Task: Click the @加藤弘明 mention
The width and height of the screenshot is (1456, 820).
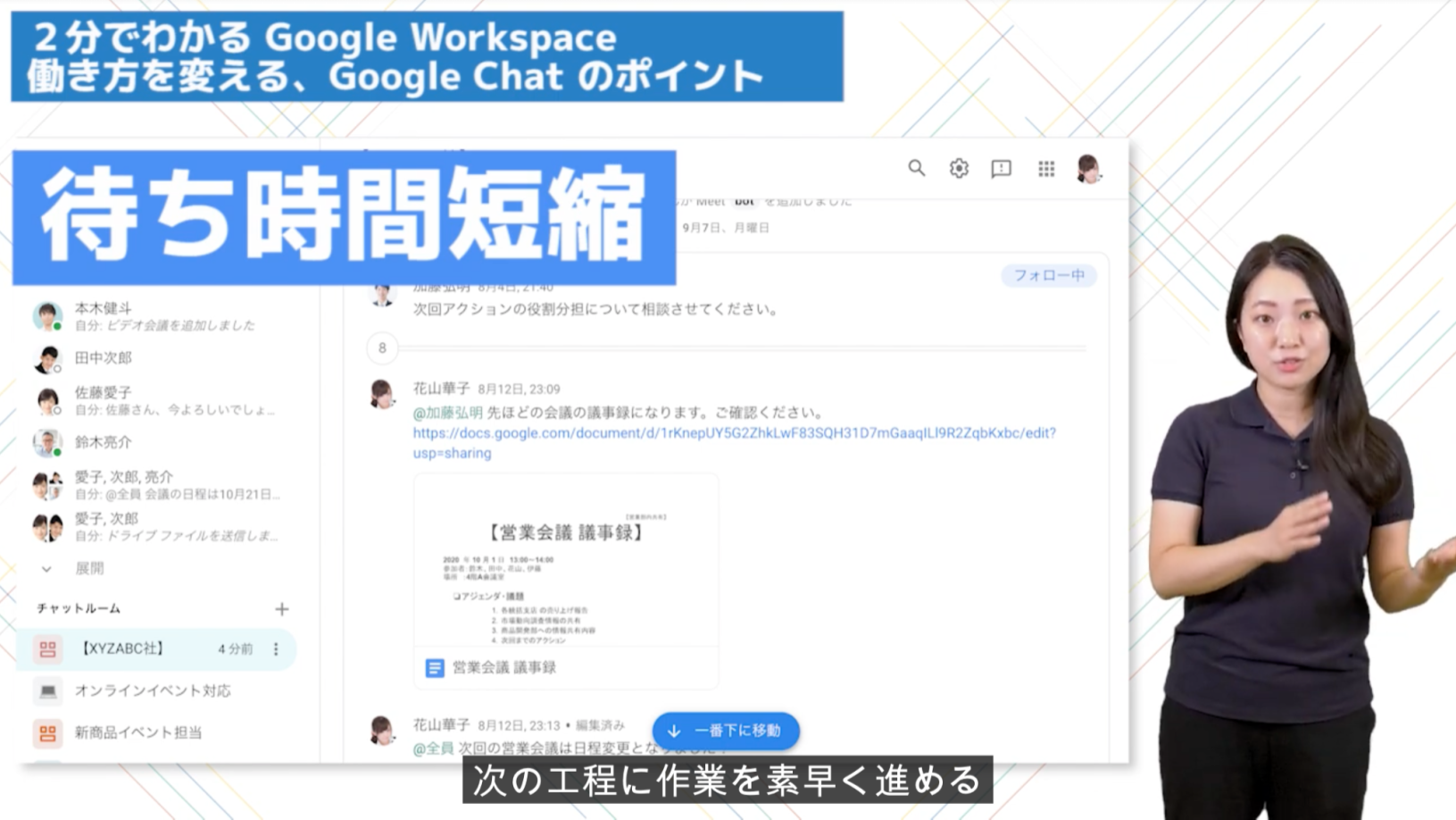Action: [x=447, y=413]
